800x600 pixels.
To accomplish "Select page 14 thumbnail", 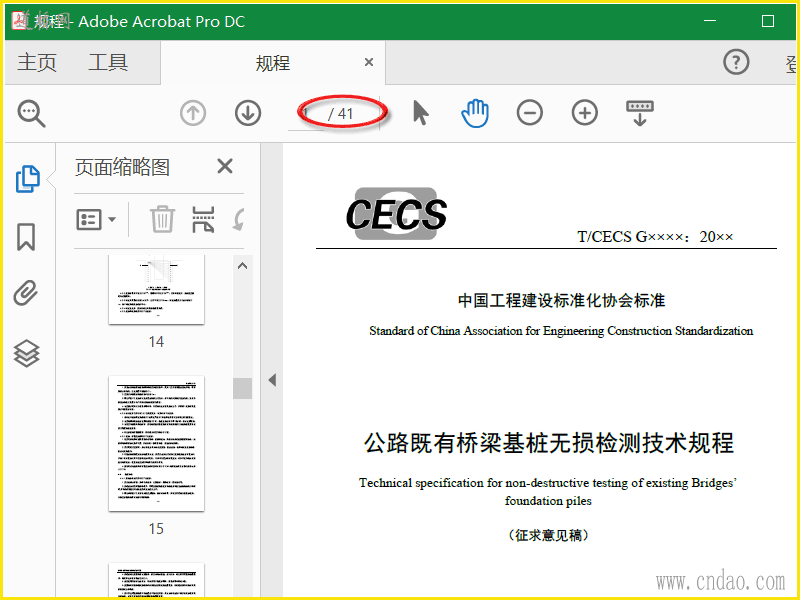I will point(157,289).
